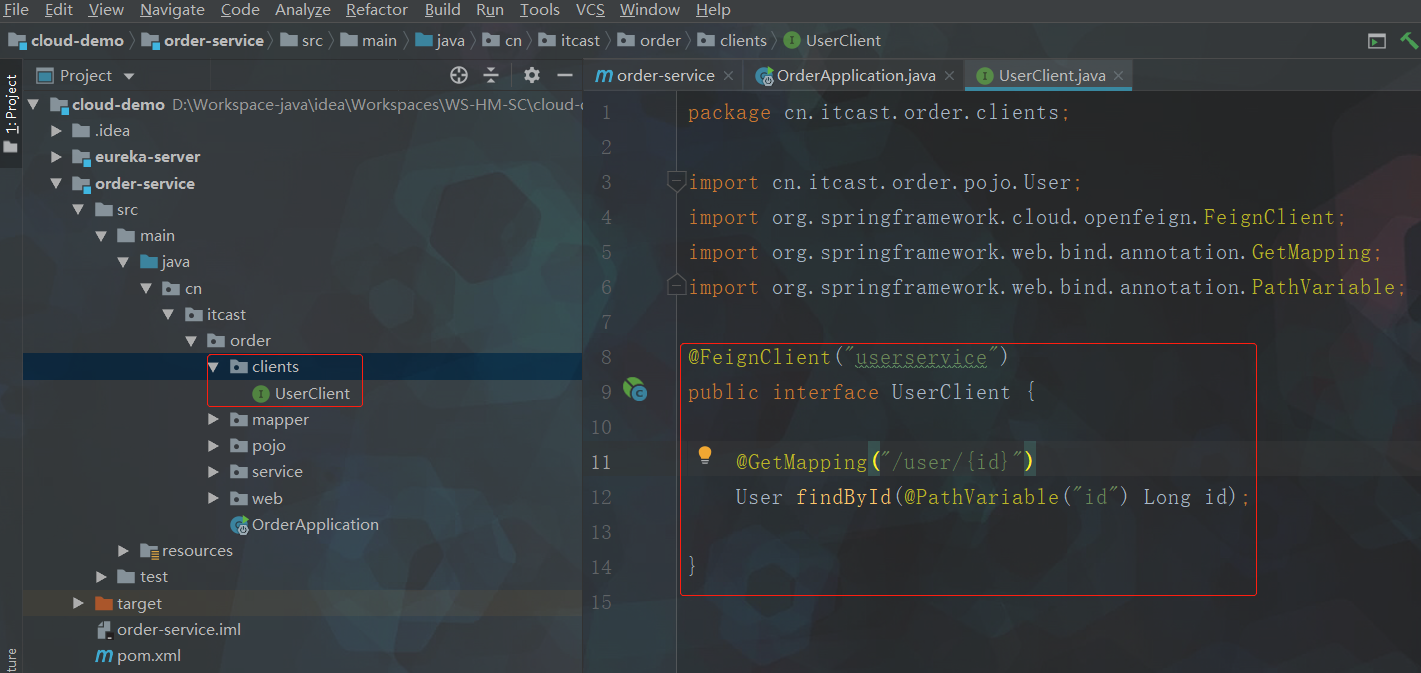Select UserClient file in project tree
The width and height of the screenshot is (1421, 673).
pos(312,394)
